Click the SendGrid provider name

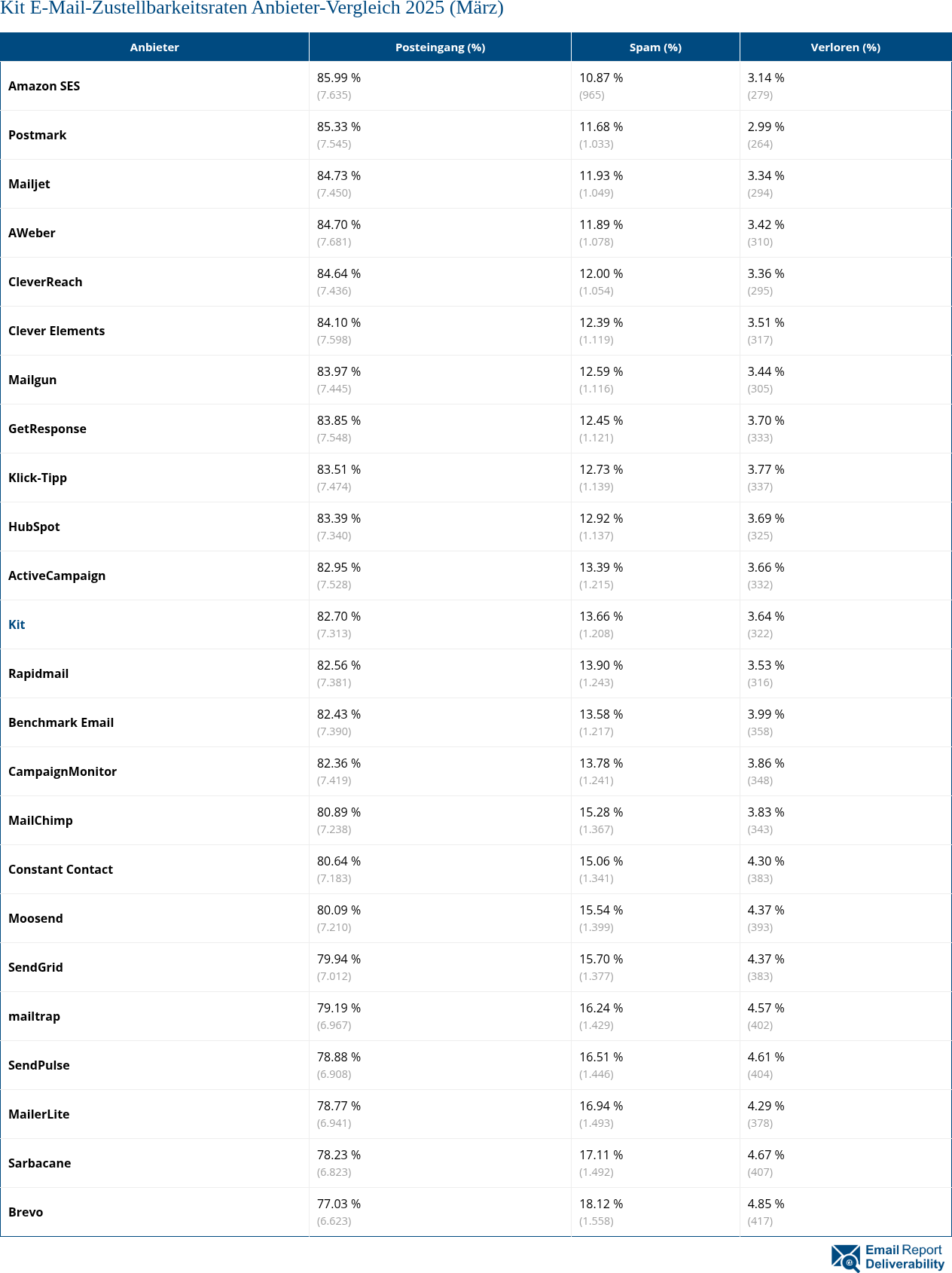(x=35, y=967)
